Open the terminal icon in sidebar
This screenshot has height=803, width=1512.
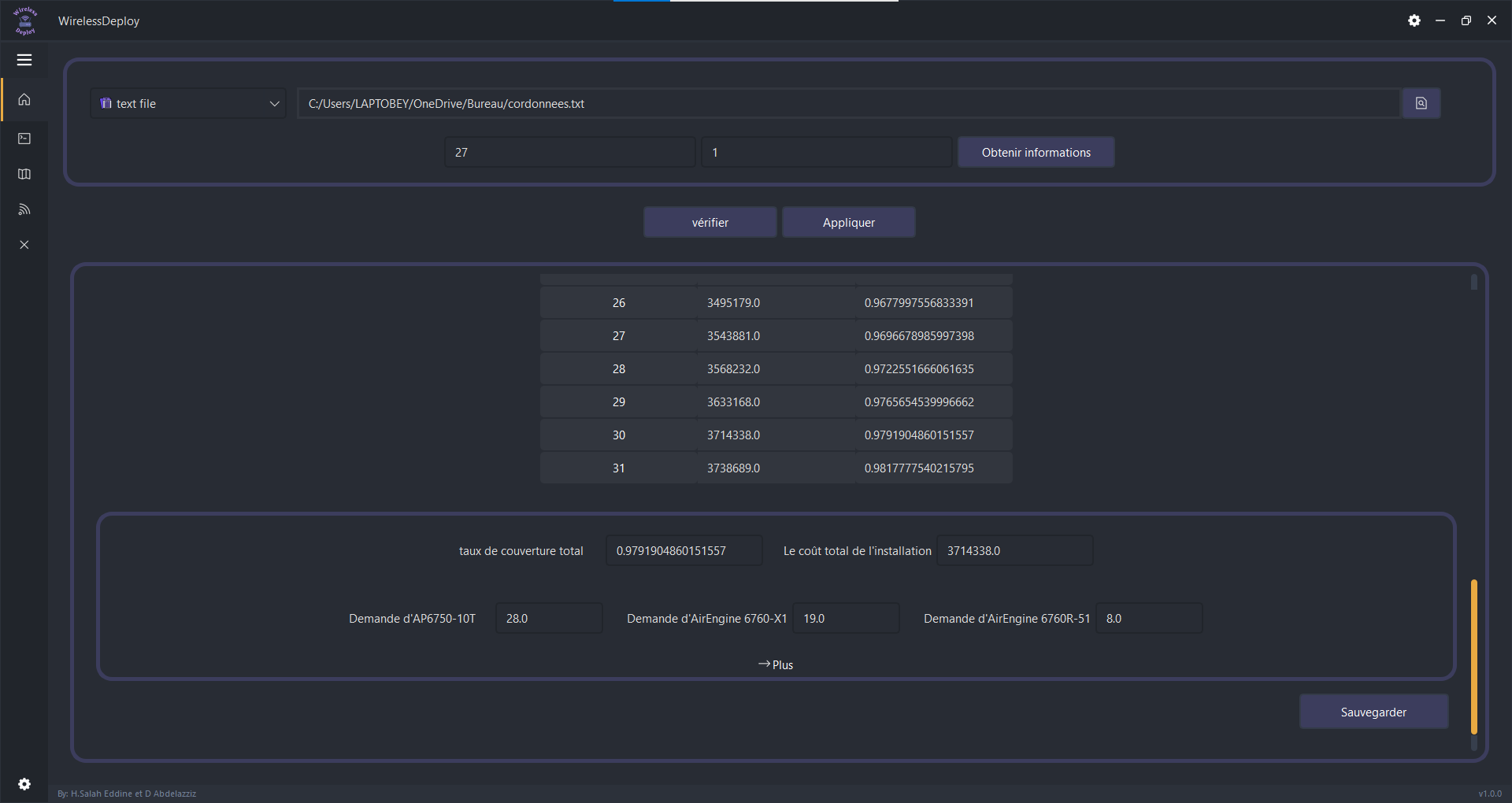(24, 139)
